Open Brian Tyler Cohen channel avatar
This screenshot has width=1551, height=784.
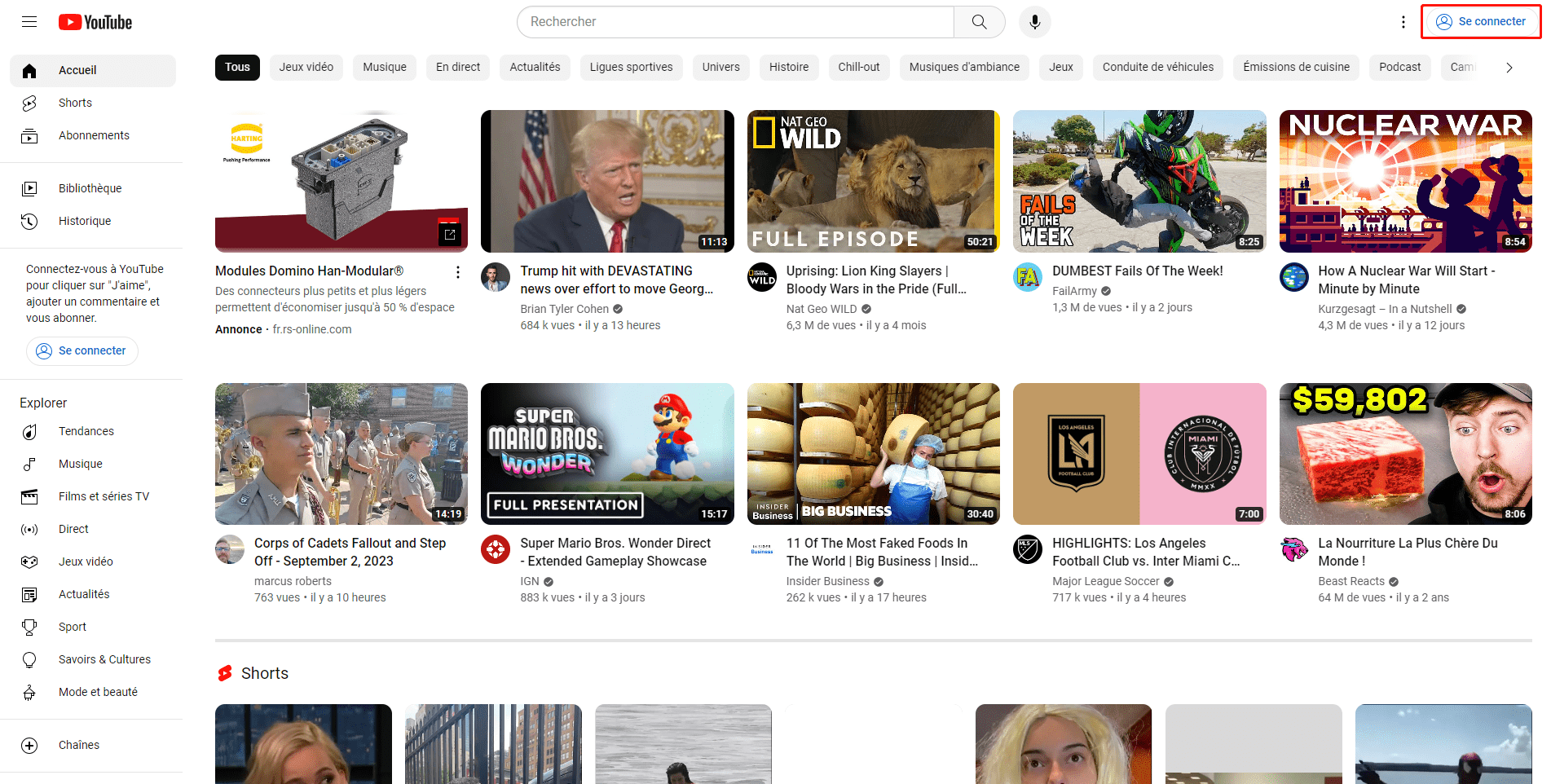[496, 277]
